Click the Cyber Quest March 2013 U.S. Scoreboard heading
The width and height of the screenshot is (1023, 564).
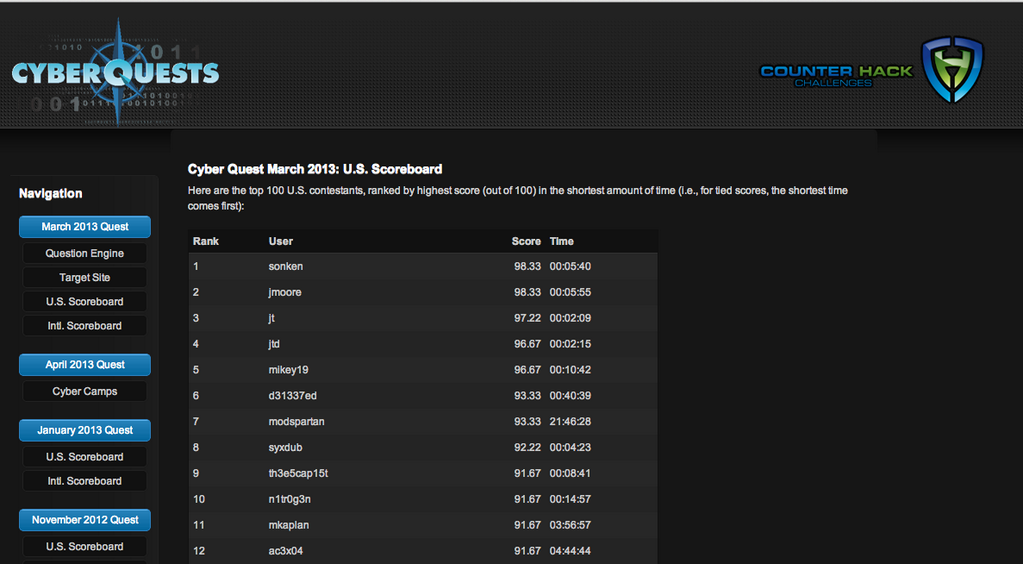click(x=315, y=170)
